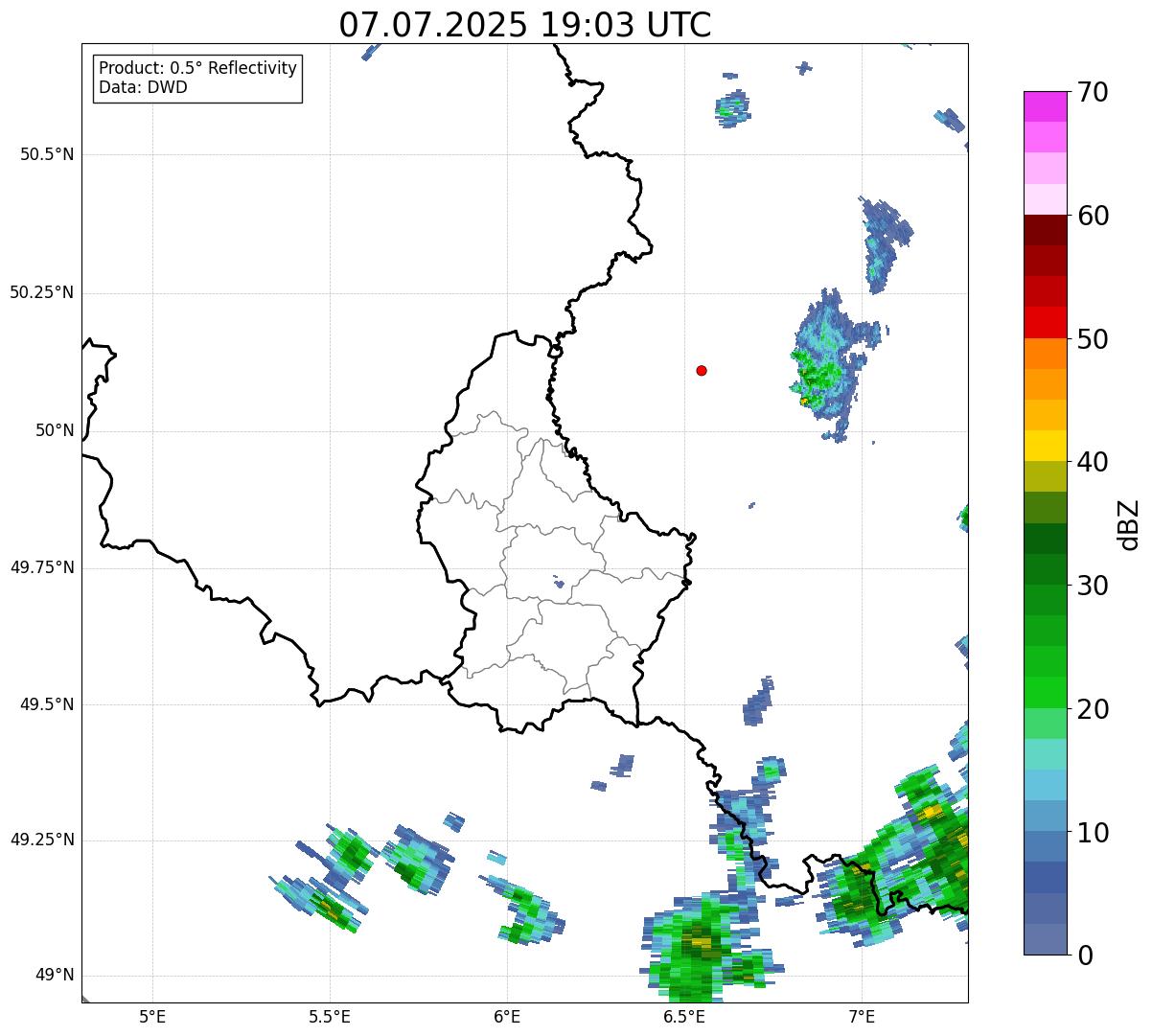
Task: Click the slate blue bottom colorbar segment
Action: click(1045, 938)
